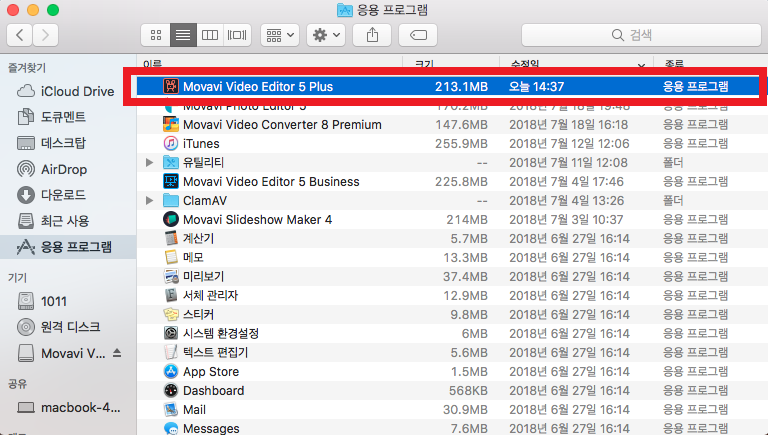Image resolution: width=768 pixels, height=435 pixels.
Task: Select macbook-4... under shared devices
Action: coord(68,408)
